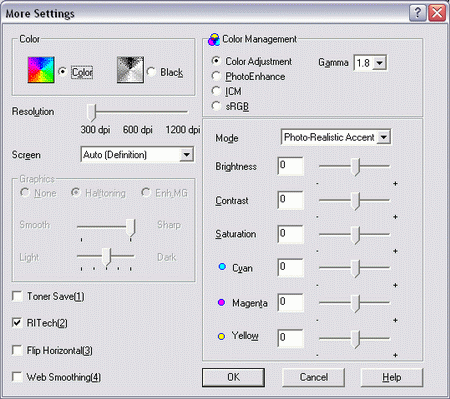Click the Cyan slider thumb
450x399 pixels.
[356, 268]
